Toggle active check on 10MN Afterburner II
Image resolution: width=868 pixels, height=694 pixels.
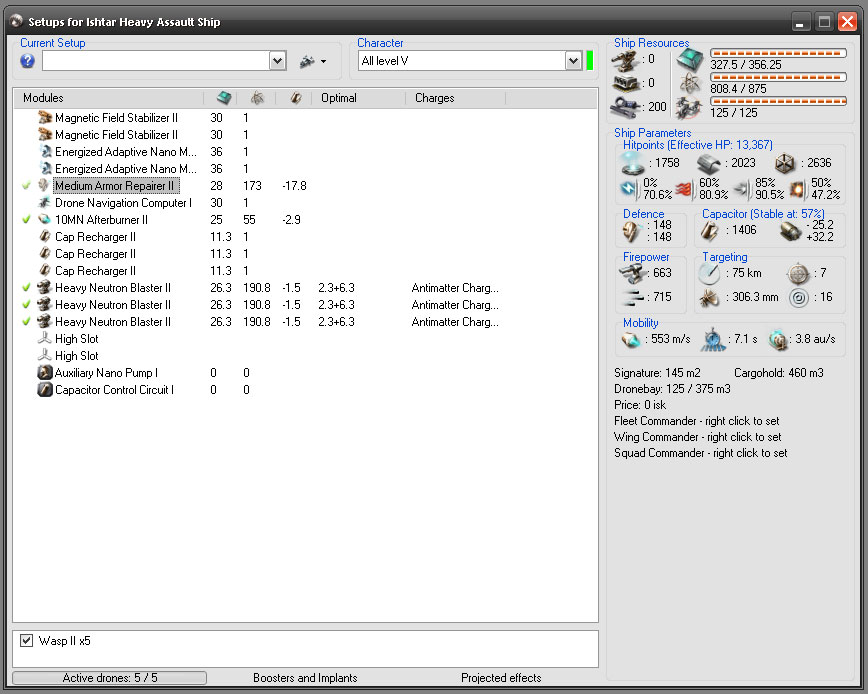[x=26, y=220]
